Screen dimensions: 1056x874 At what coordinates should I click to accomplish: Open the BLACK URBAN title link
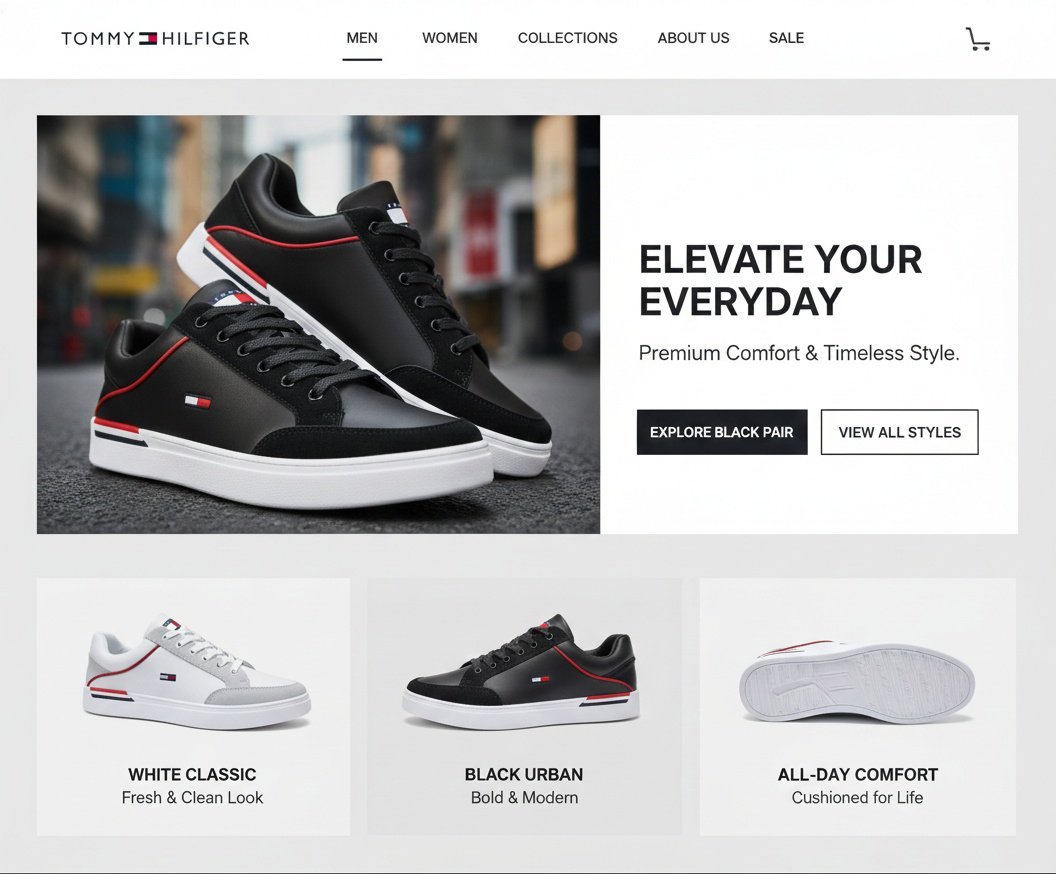[x=524, y=774]
